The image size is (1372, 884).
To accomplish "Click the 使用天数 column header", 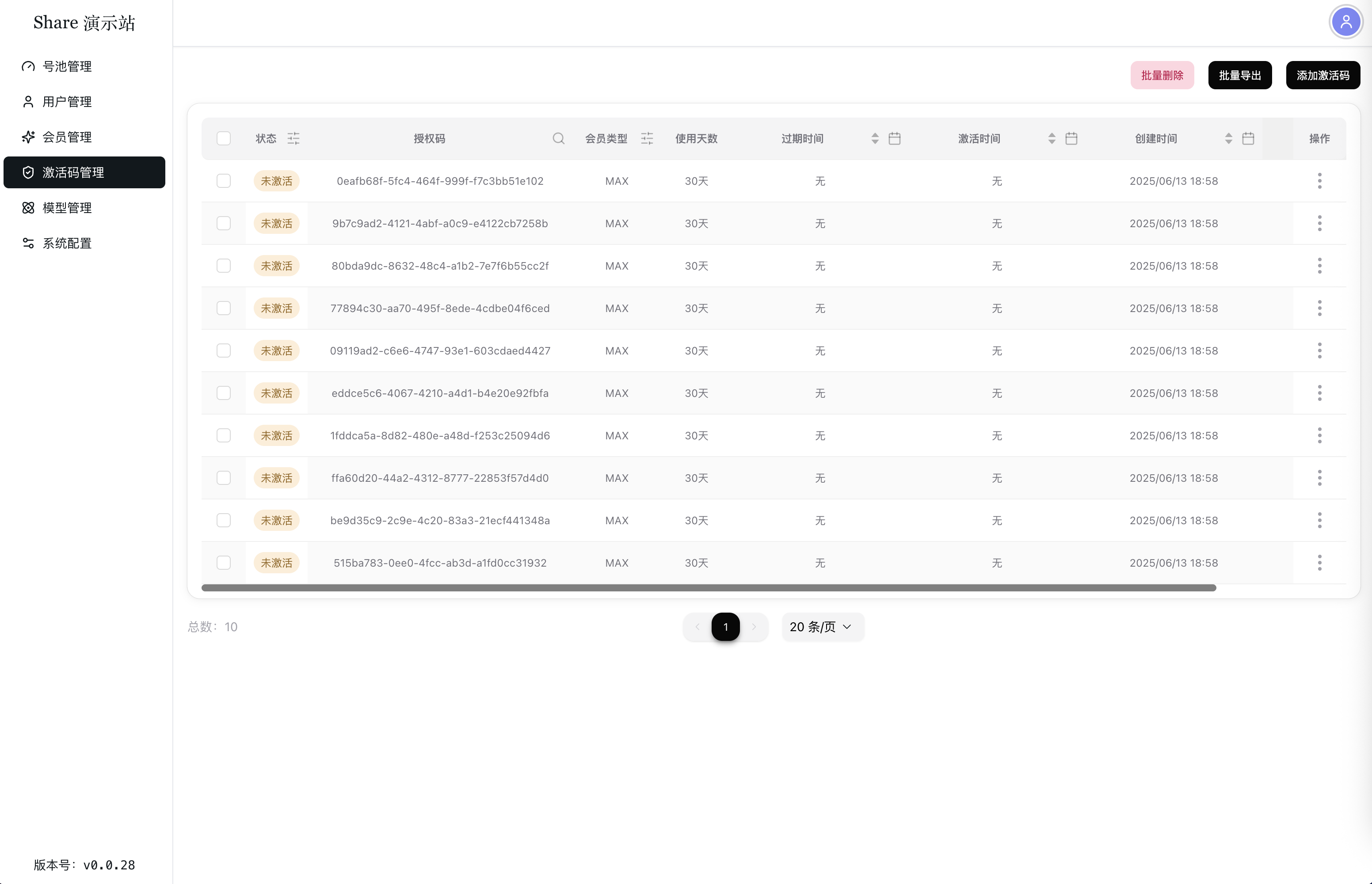I will click(x=696, y=138).
